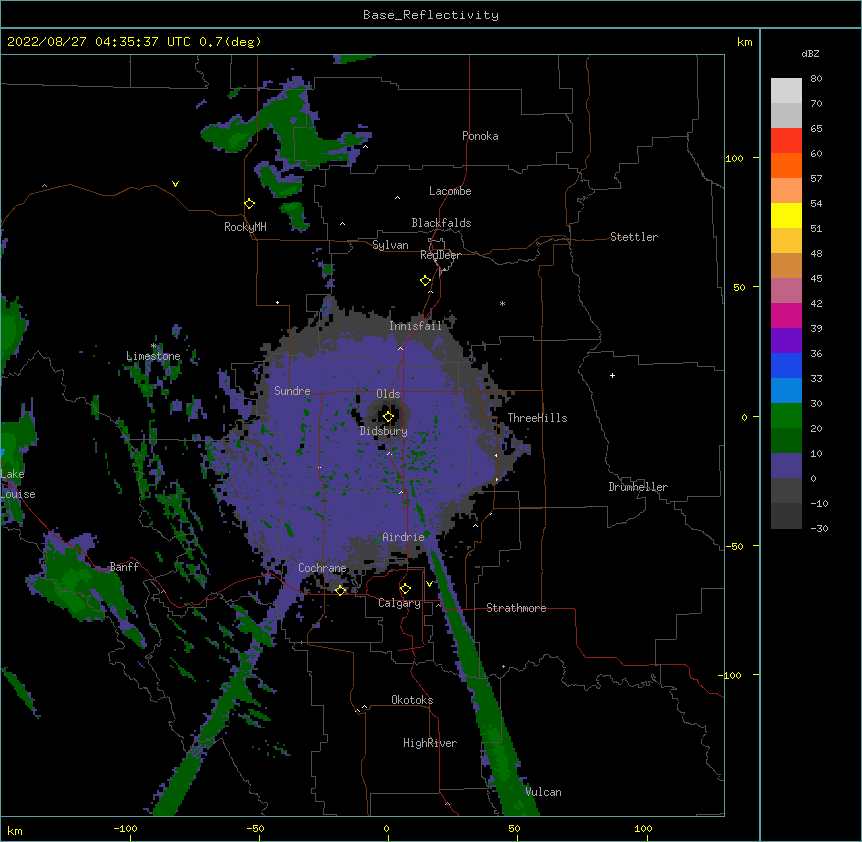The image size is (862, 842).
Task: Click the Sundre label
Action: (x=292, y=391)
